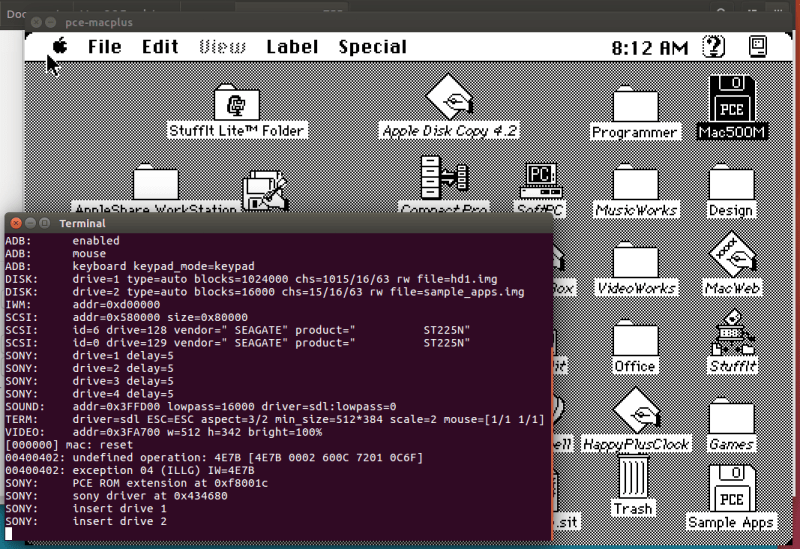Select the StuffIt Lite Folder icon
Viewport: 800px width, 549px height.
[x=237, y=101]
